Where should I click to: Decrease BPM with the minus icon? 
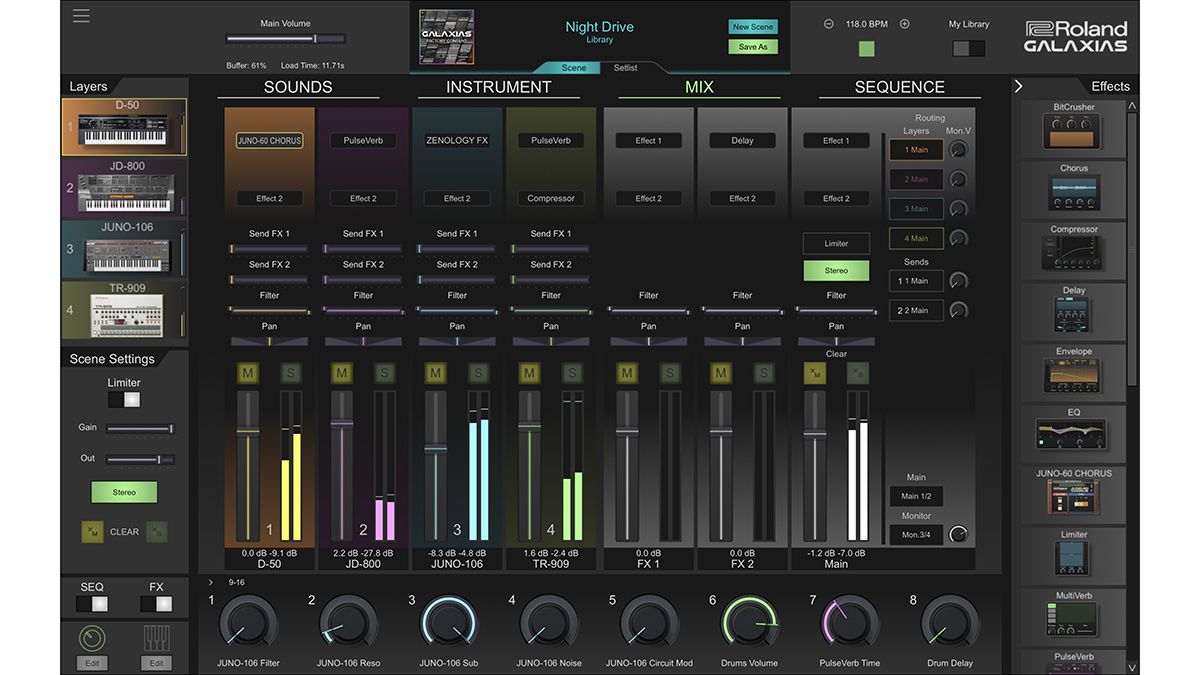point(828,24)
